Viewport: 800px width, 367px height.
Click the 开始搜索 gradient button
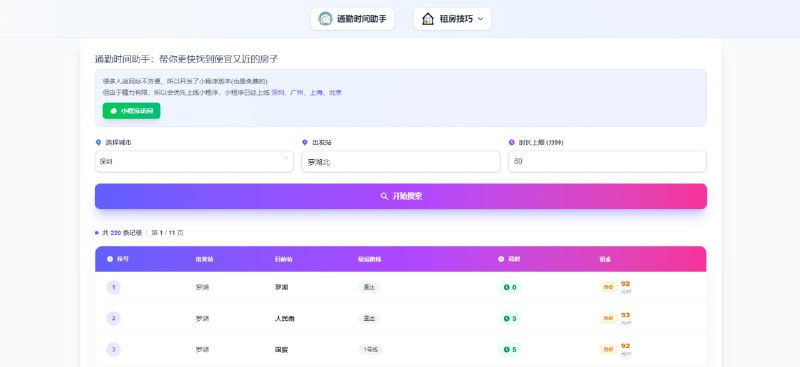tap(401, 197)
